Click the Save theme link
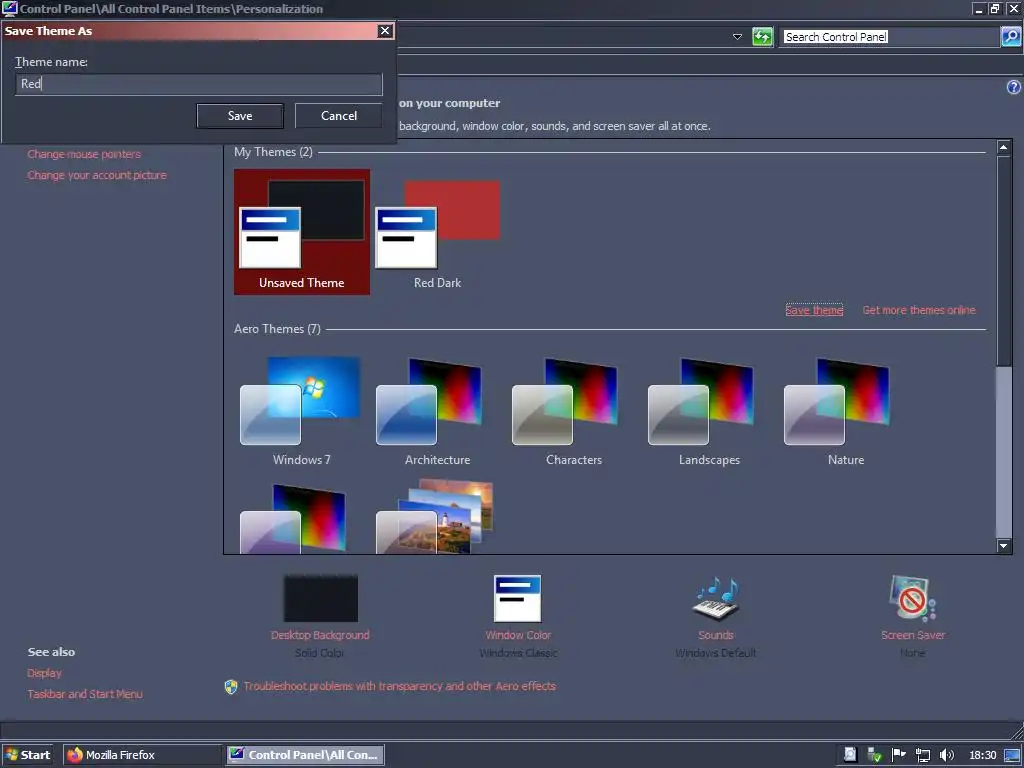Screen dimensions: 1024x768 point(814,310)
